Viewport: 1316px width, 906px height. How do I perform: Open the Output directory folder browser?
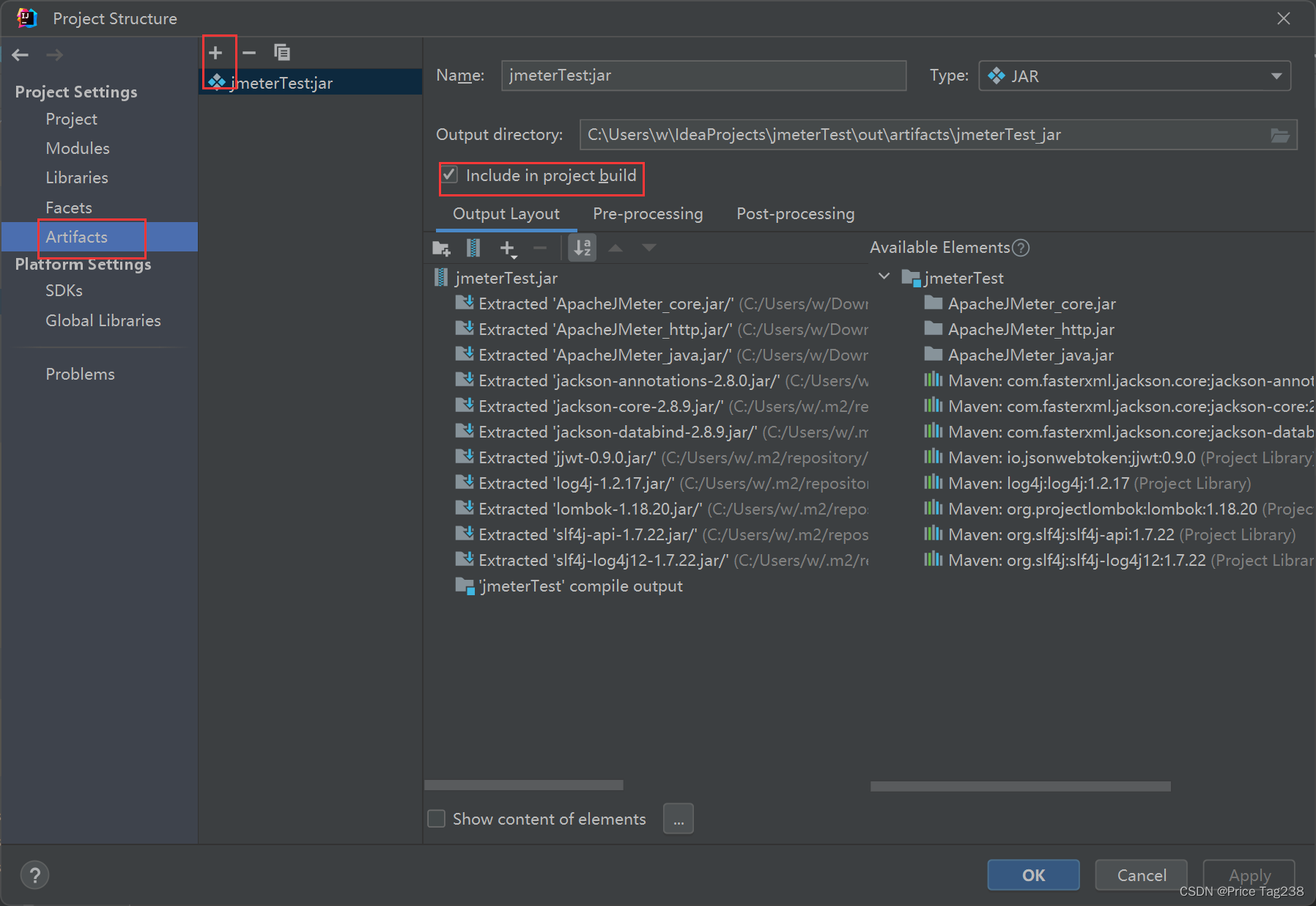[1280, 135]
